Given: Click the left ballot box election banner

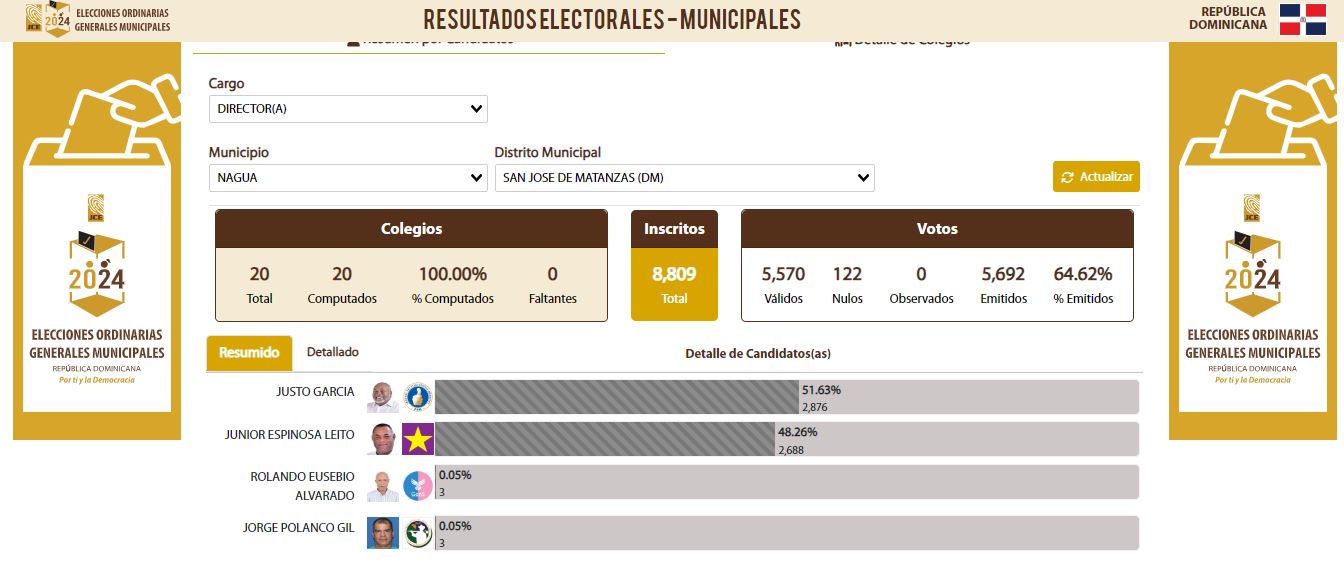Looking at the screenshot, I should tap(97, 240).
